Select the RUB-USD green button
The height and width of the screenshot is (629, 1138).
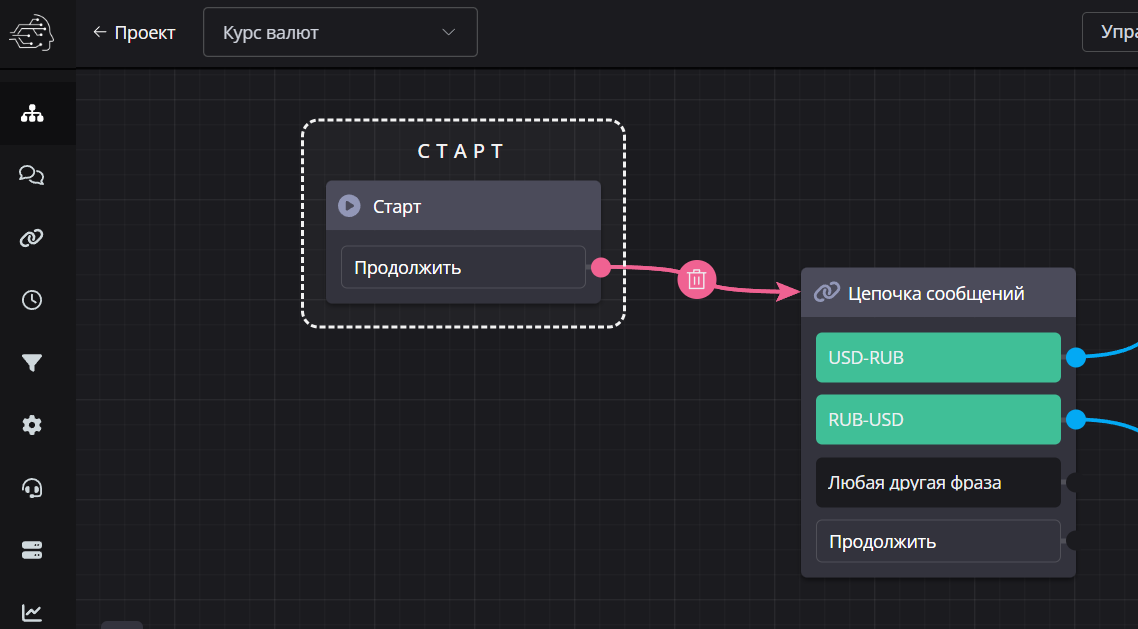pyautogui.click(x=937, y=420)
